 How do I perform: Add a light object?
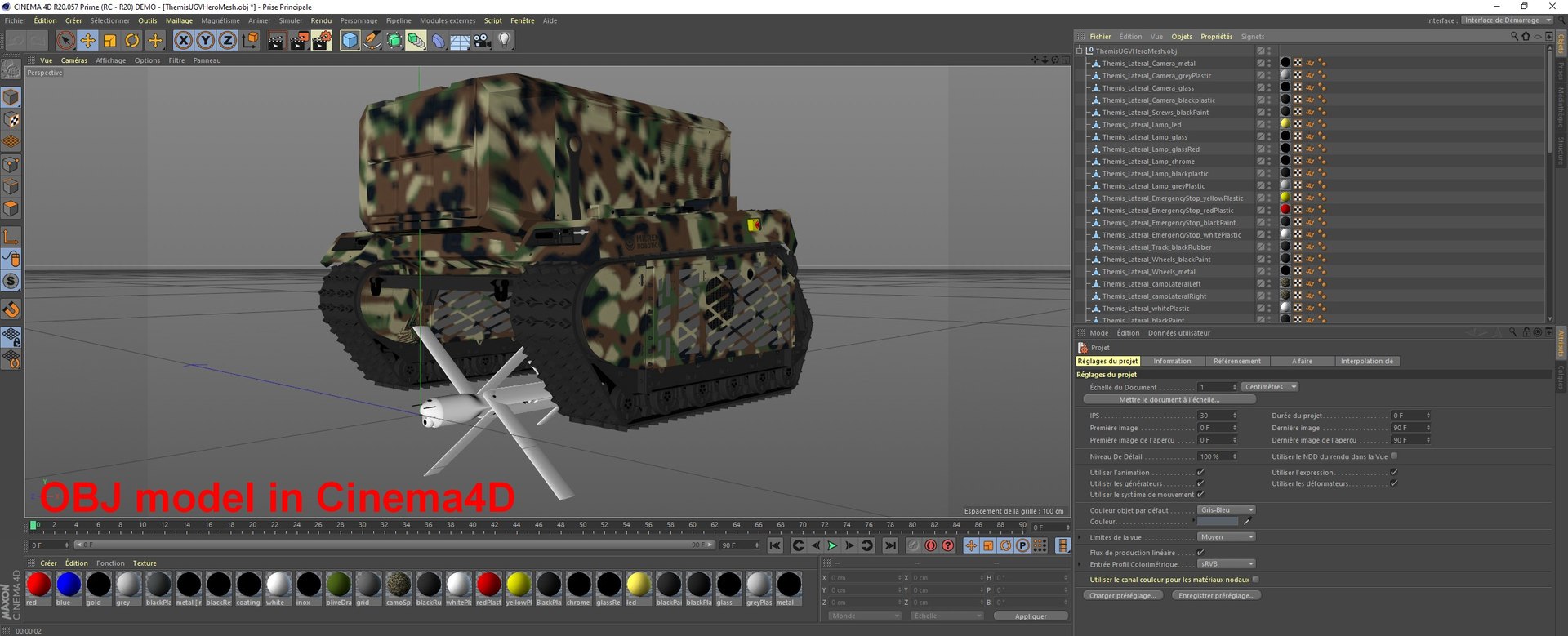(x=505, y=40)
